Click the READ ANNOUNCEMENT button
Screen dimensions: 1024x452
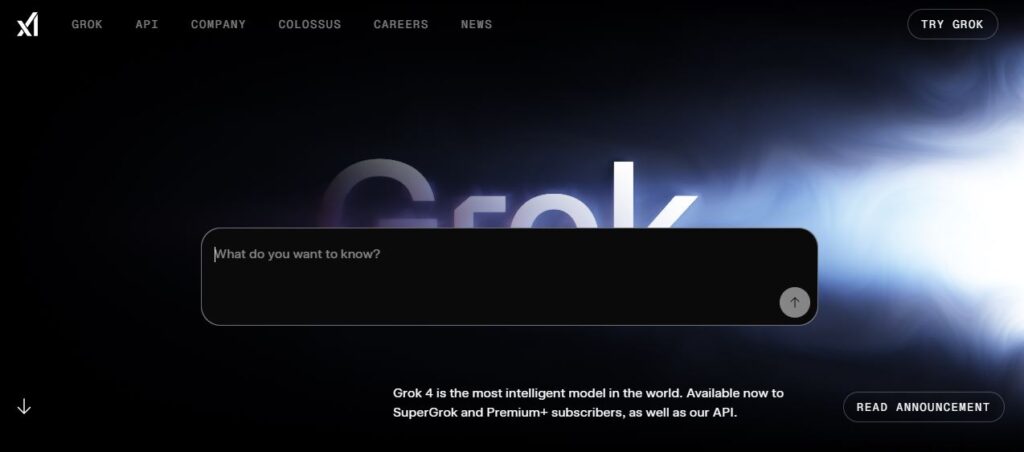click(923, 407)
